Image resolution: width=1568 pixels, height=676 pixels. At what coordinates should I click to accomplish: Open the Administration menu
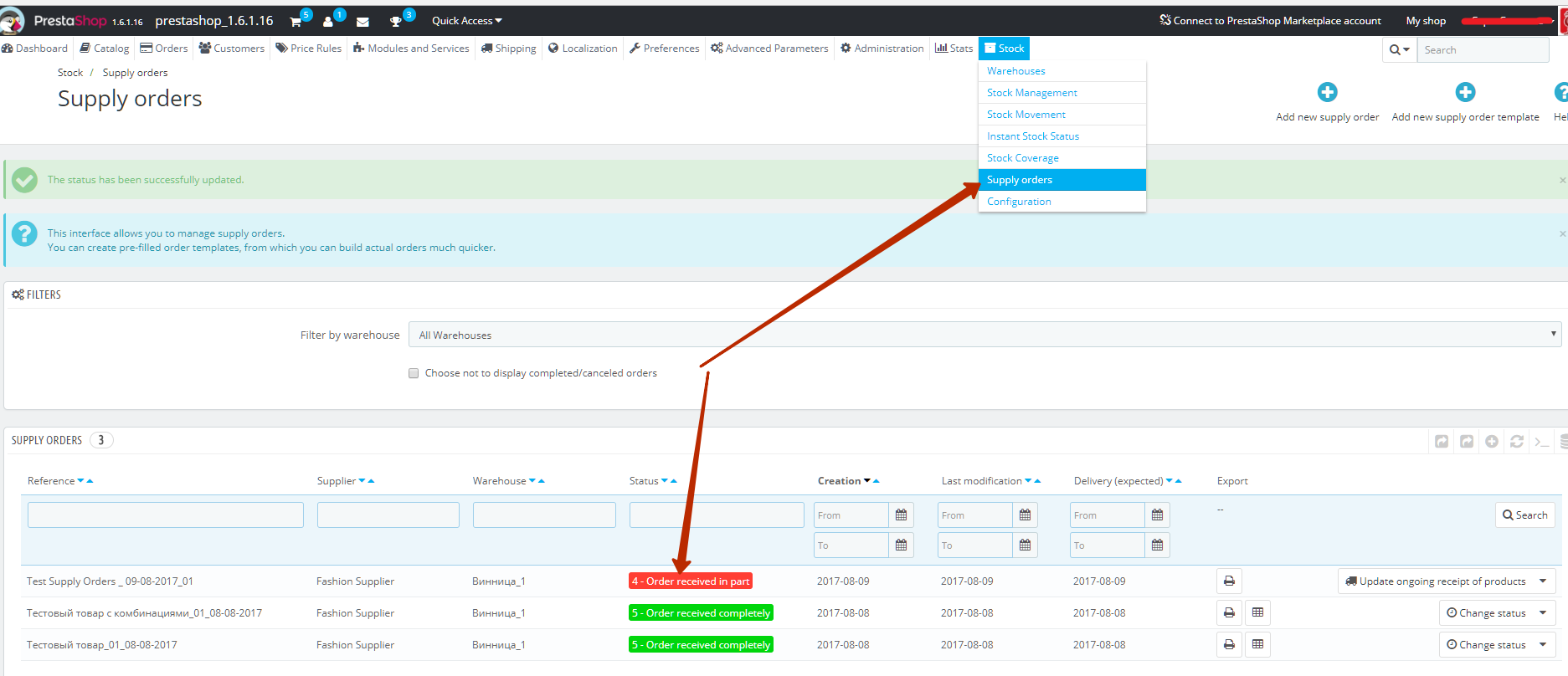coord(882,49)
